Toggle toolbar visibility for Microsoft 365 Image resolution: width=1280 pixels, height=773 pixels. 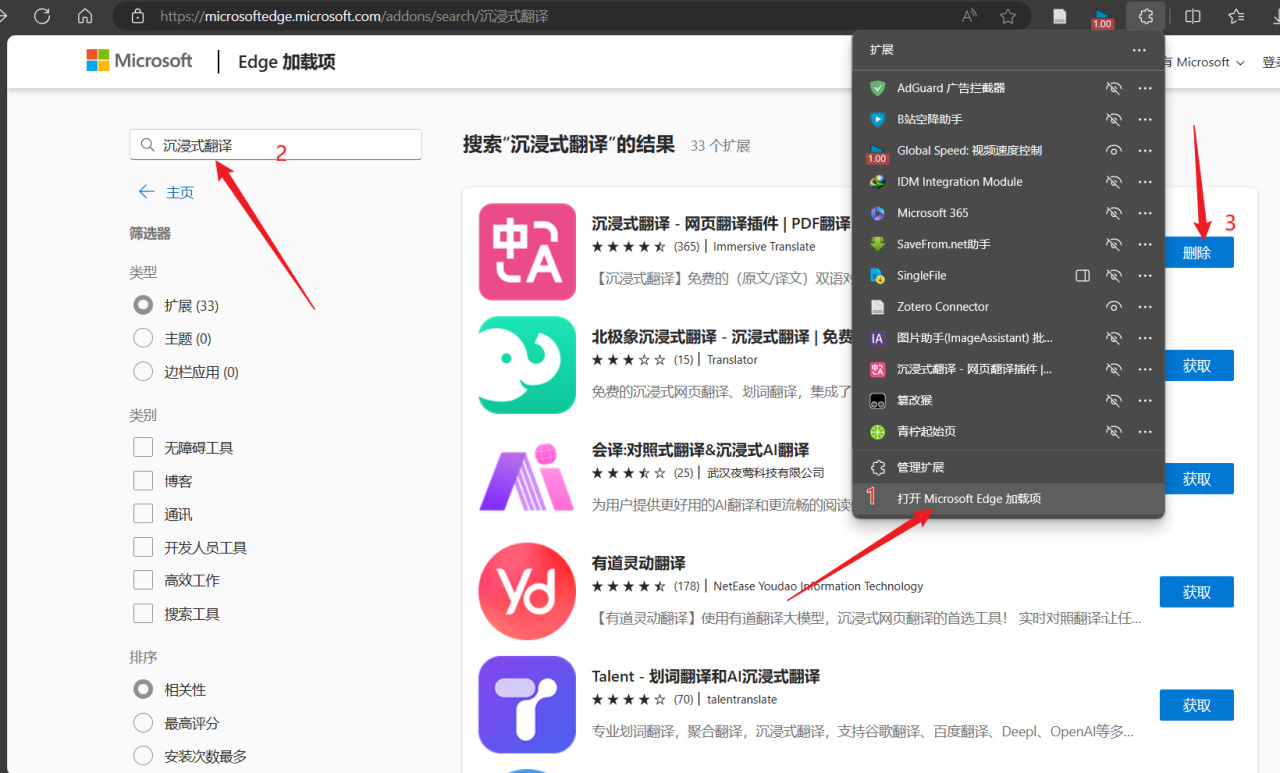coord(1113,213)
